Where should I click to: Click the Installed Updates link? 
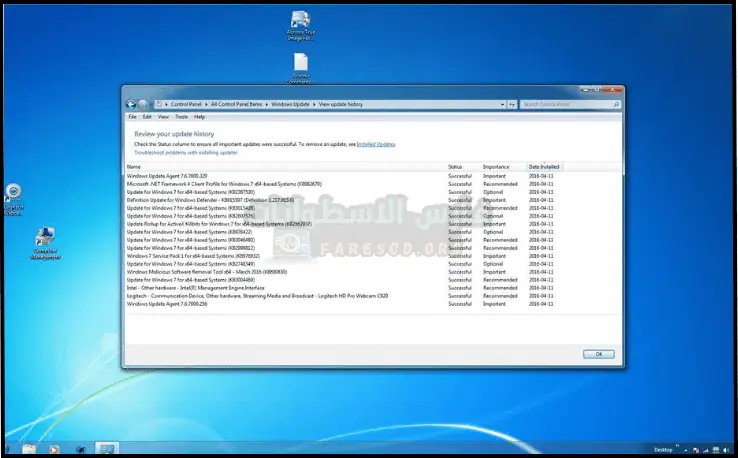tap(376, 144)
